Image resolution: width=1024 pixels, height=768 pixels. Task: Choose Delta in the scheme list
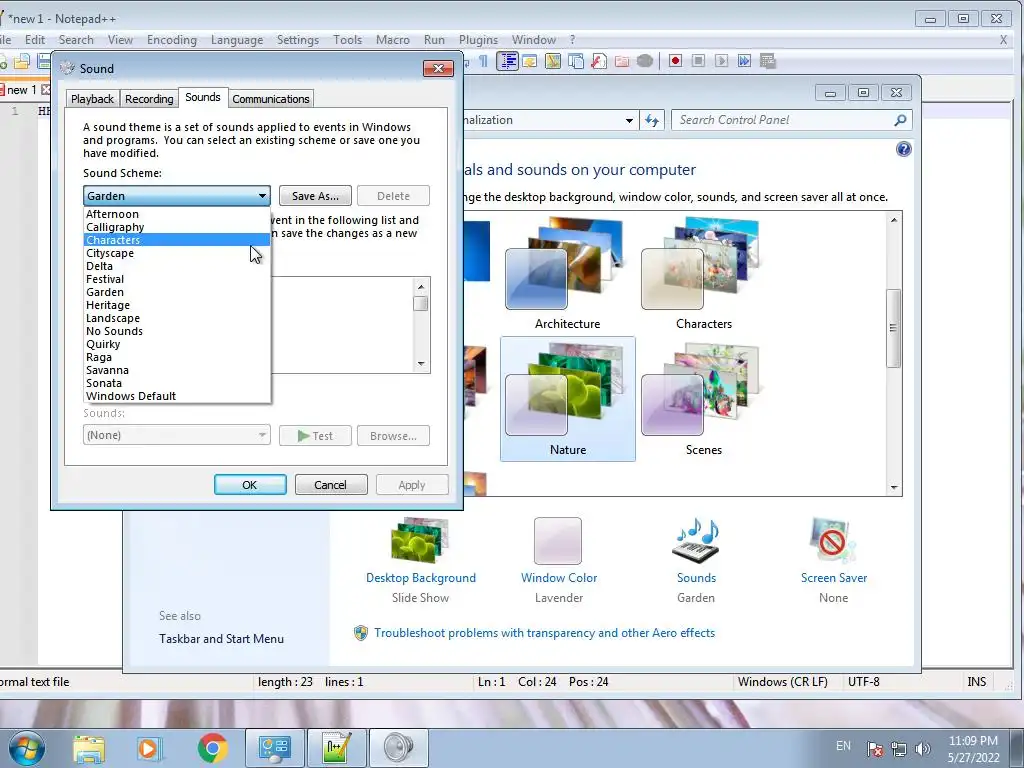[177, 266]
